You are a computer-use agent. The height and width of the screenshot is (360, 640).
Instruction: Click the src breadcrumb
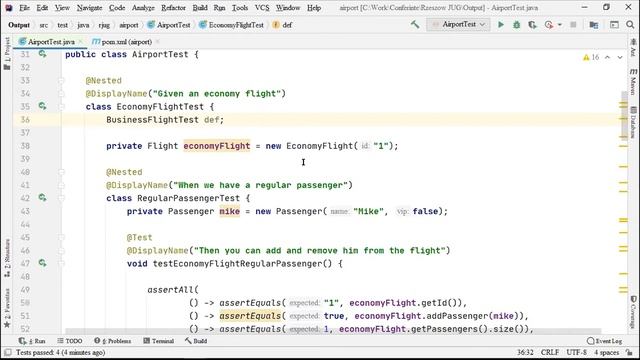coord(44,25)
